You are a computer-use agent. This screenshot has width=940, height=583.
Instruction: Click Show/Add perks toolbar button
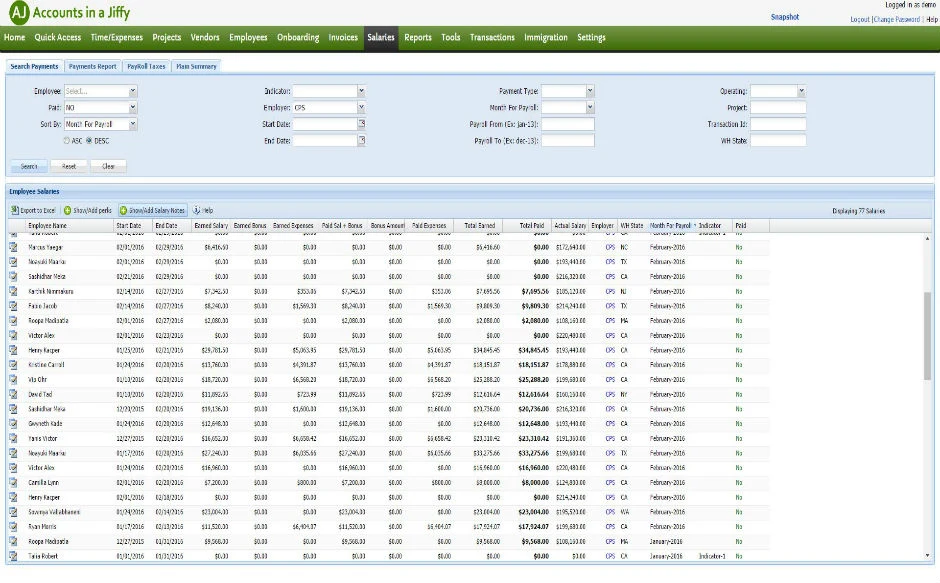tap(88, 211)
